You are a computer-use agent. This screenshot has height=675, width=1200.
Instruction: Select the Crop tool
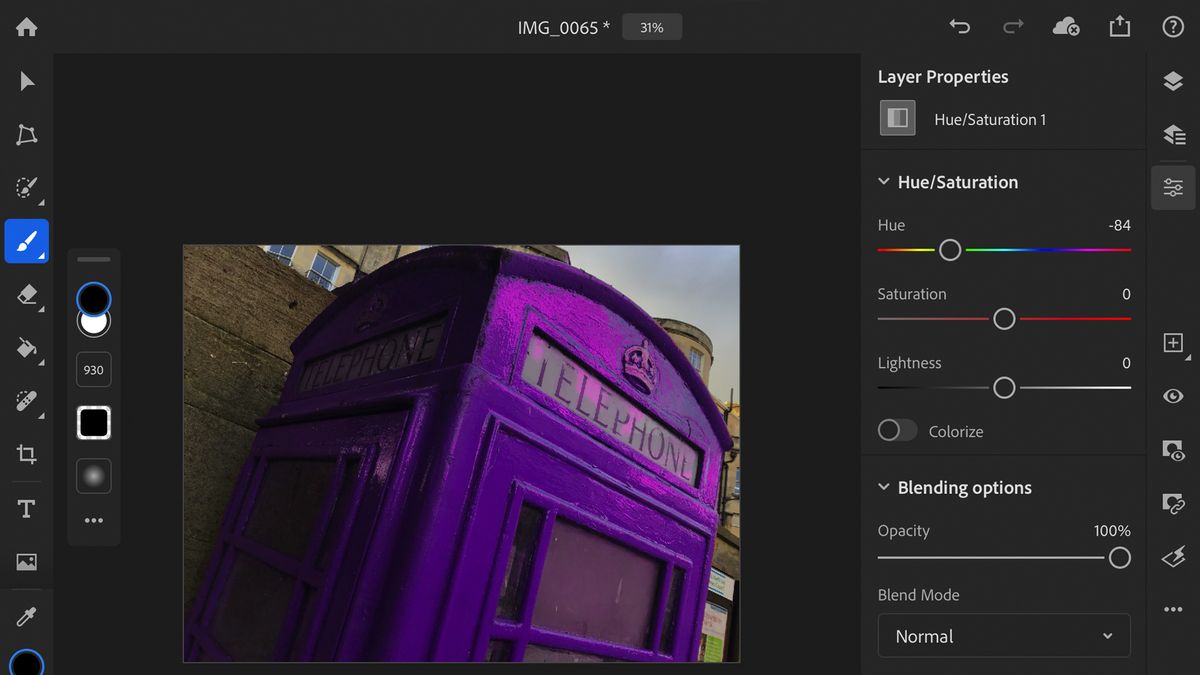click(x=26, y=454)
